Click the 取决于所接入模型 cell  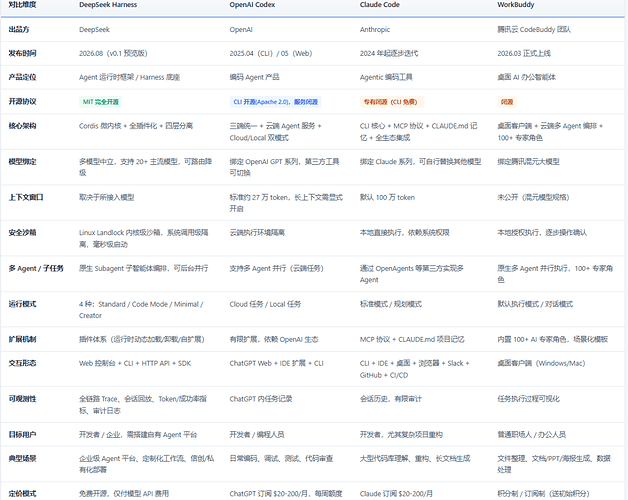[107, 197]
